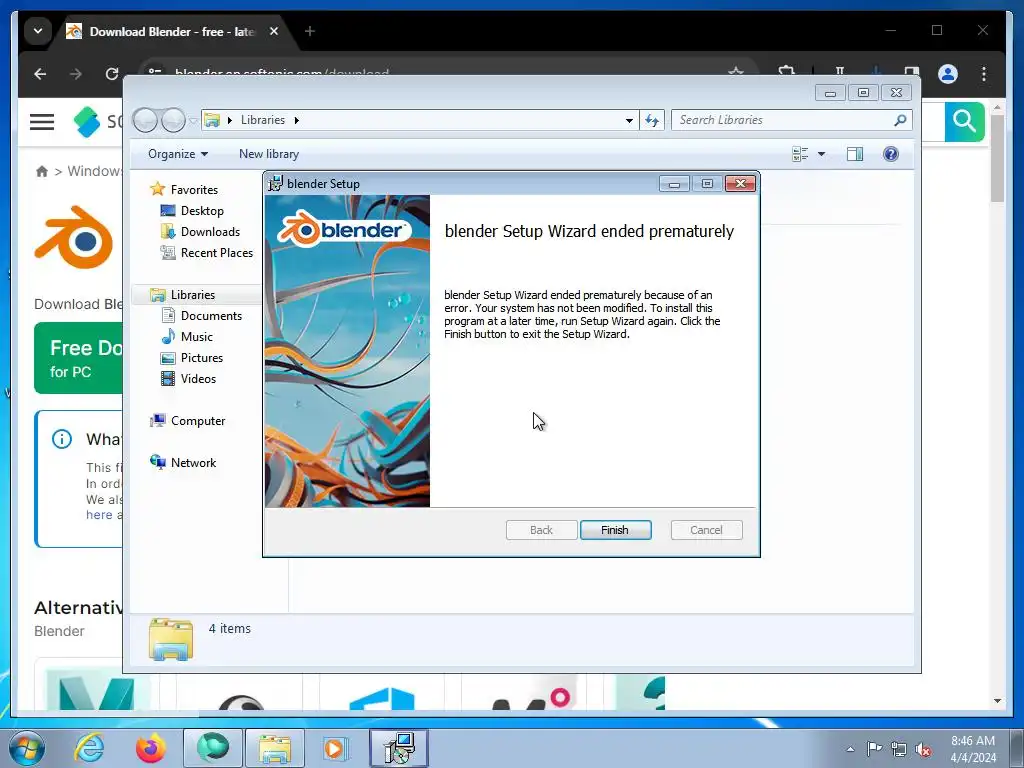This screenshot has width=1024, height=768.
Task: Click Finish in blender Setup dialog
Action: click(x=615, y=530)
